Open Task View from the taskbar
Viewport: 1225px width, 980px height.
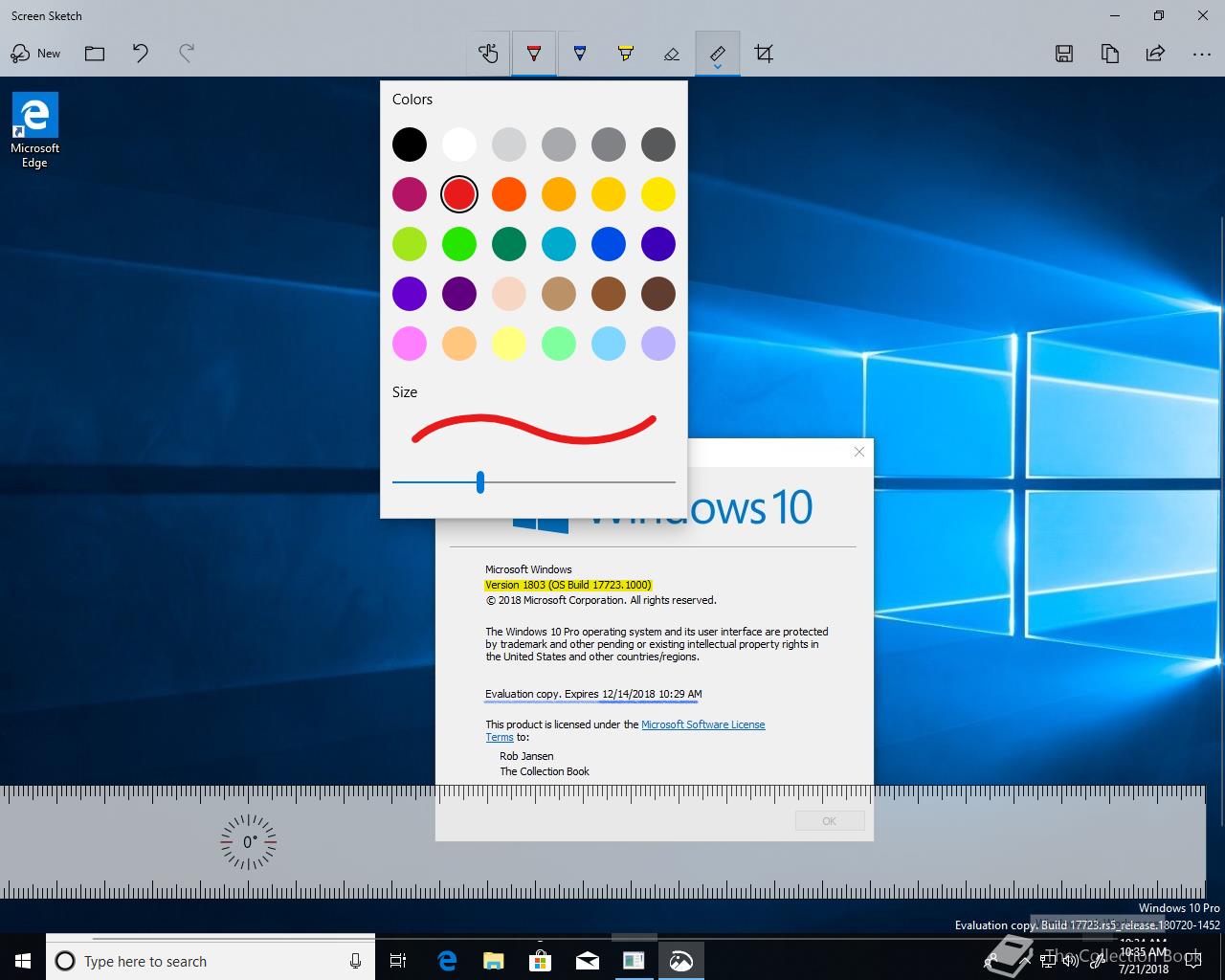click(398, 961)
